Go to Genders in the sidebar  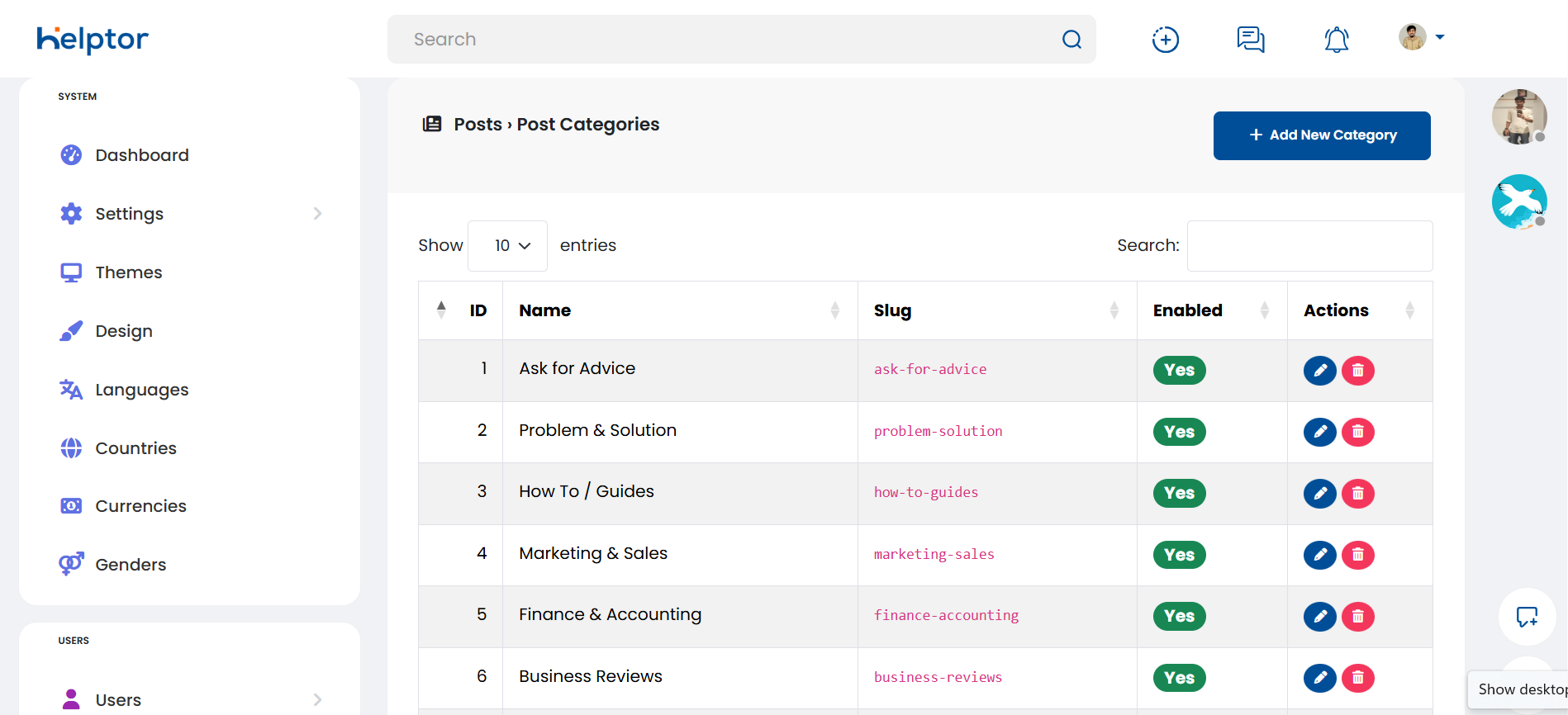tap(131, 565)
